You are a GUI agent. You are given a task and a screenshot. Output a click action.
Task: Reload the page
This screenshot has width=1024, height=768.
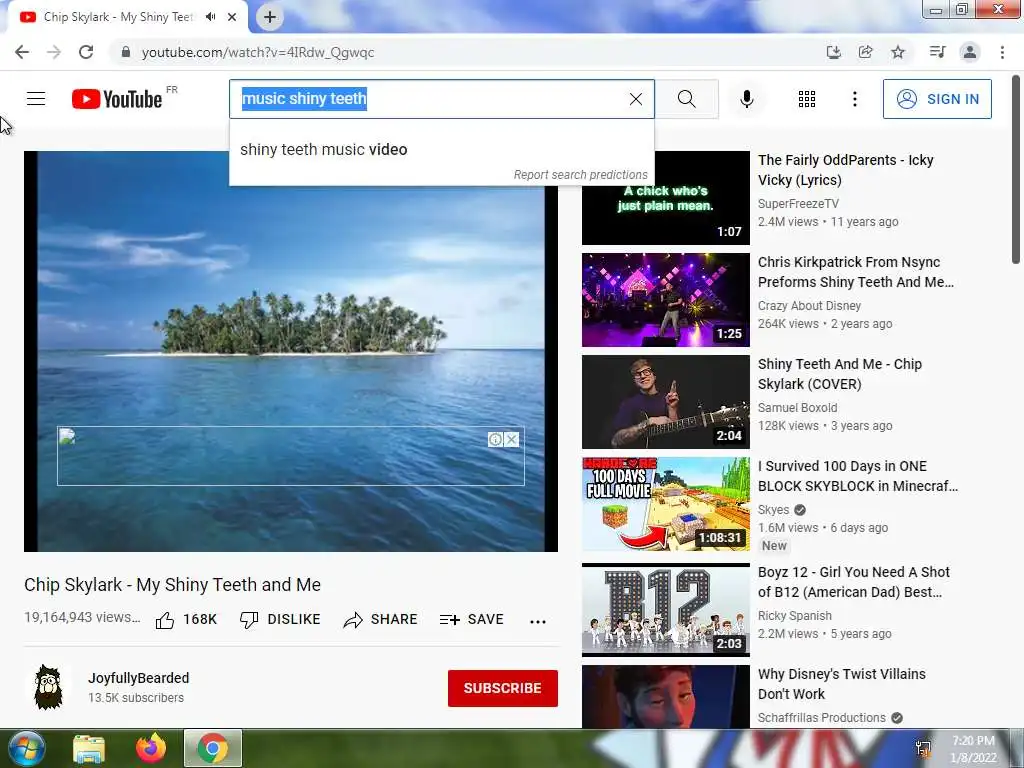click(x=86, y=52)
